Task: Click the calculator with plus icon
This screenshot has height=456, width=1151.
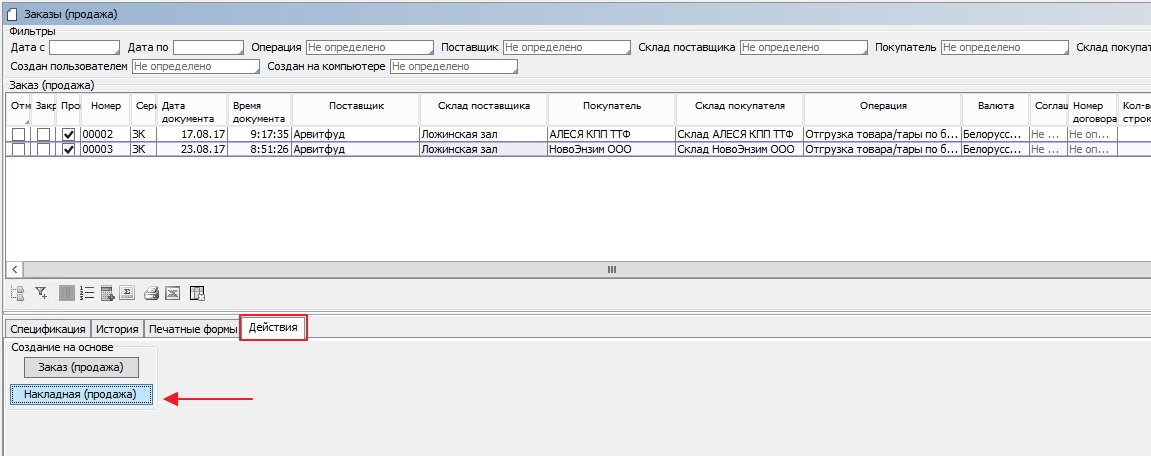Action: 107,293
